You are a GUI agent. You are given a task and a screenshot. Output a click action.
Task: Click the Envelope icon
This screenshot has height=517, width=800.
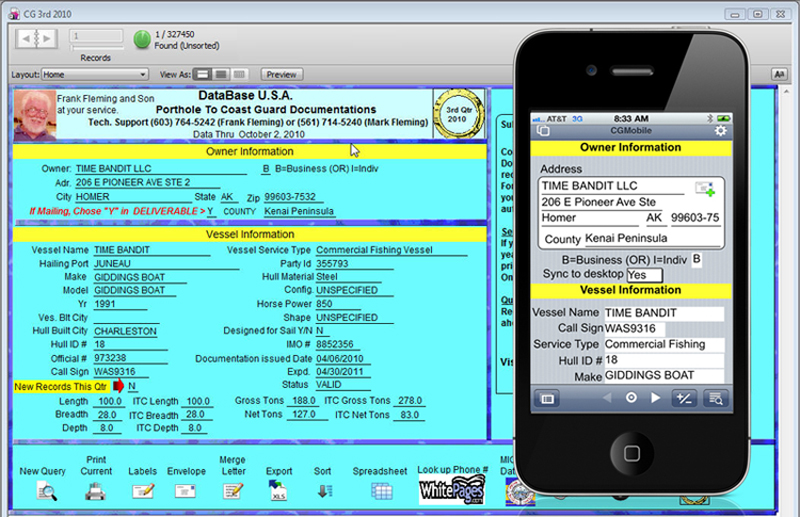click(185, 491)
